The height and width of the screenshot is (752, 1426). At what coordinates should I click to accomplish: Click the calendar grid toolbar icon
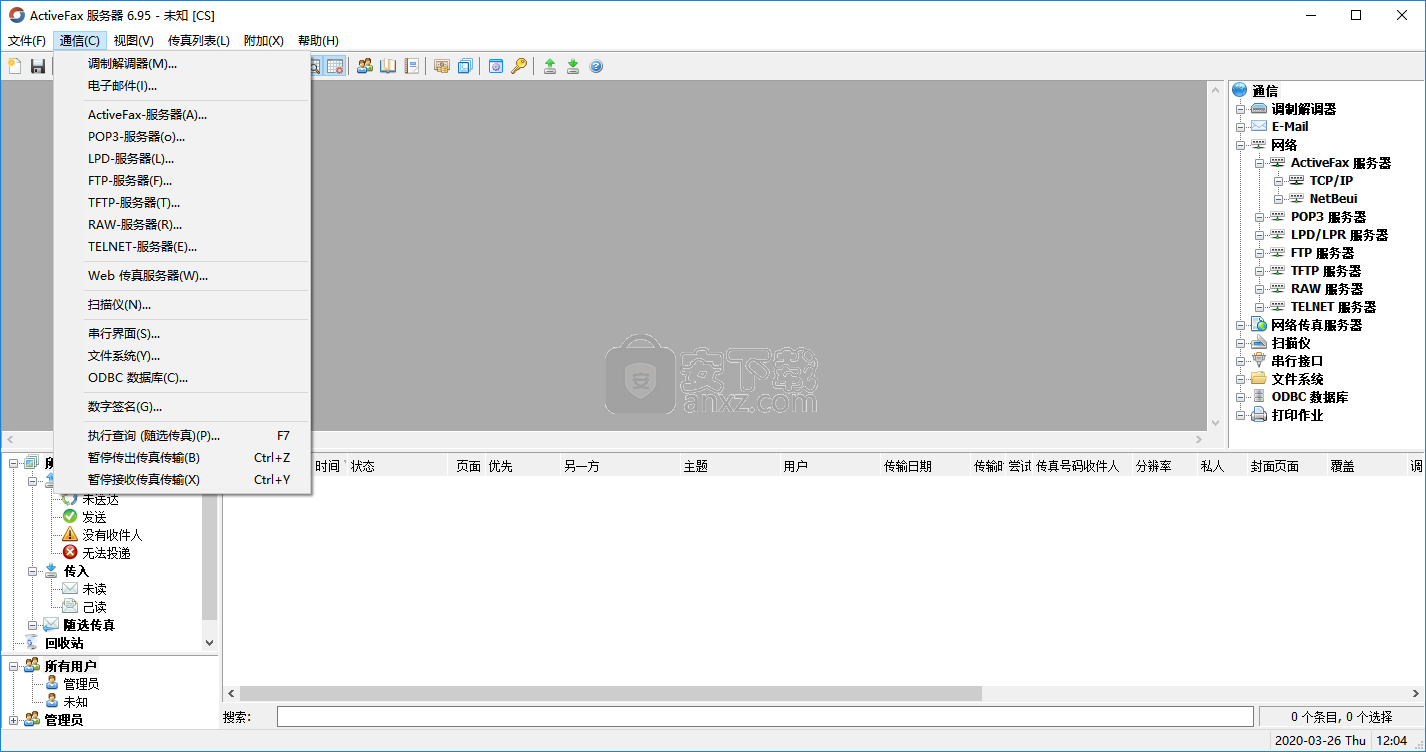pyautogui.click(x=335, y=66)
